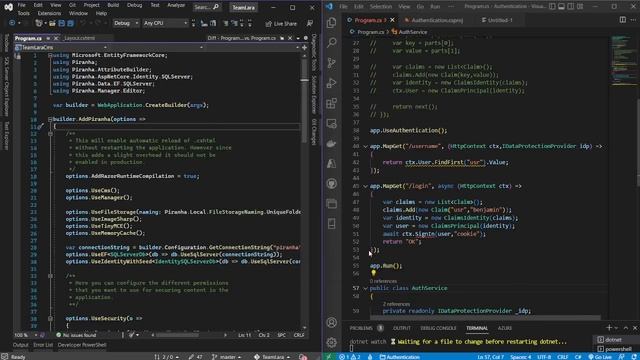Toggle secondary sidebar icon in VS Code title bar
The width and height of the screenshot is (640, 360).
pyautogui.click(x=571, y=7)
